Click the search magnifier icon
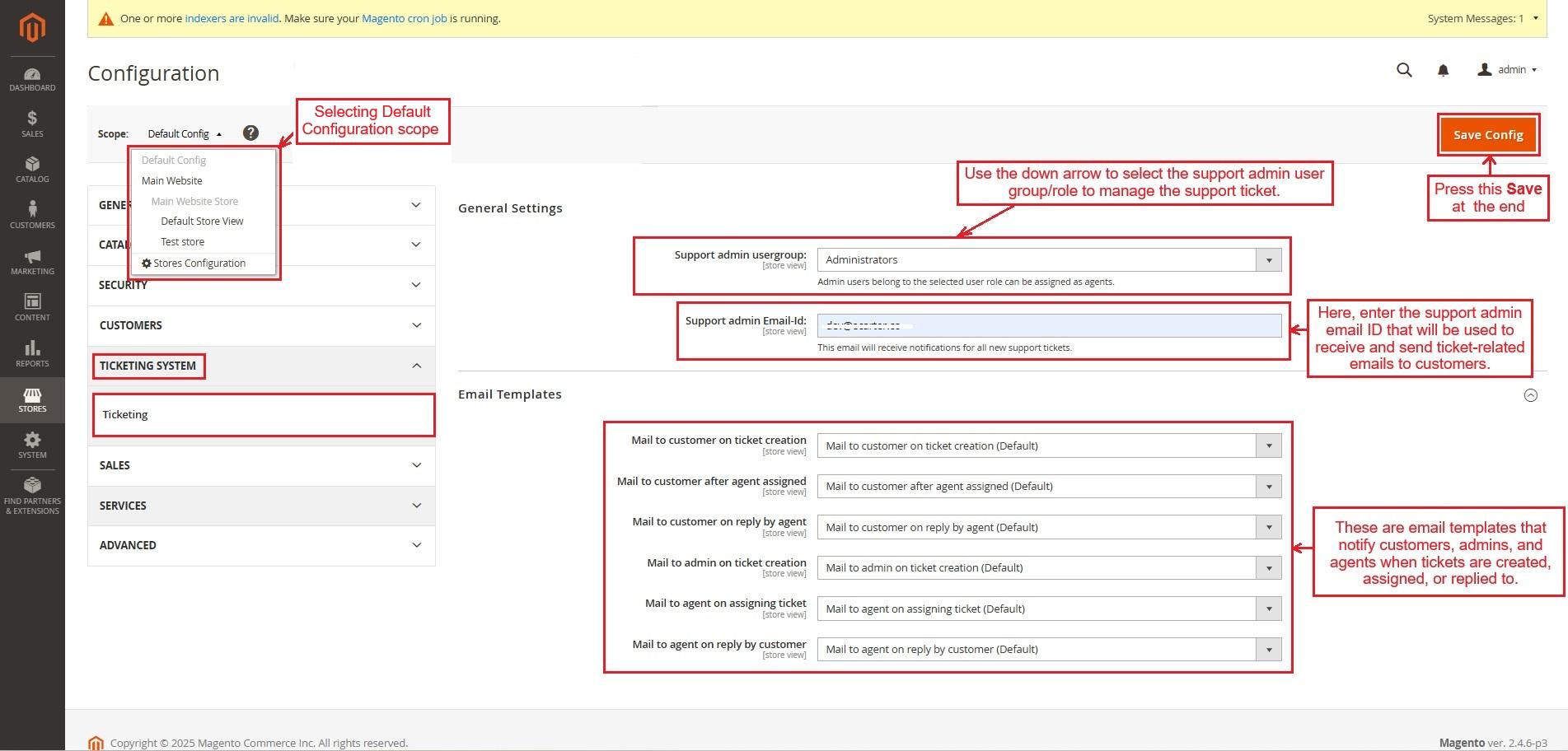 (1404, 70)
